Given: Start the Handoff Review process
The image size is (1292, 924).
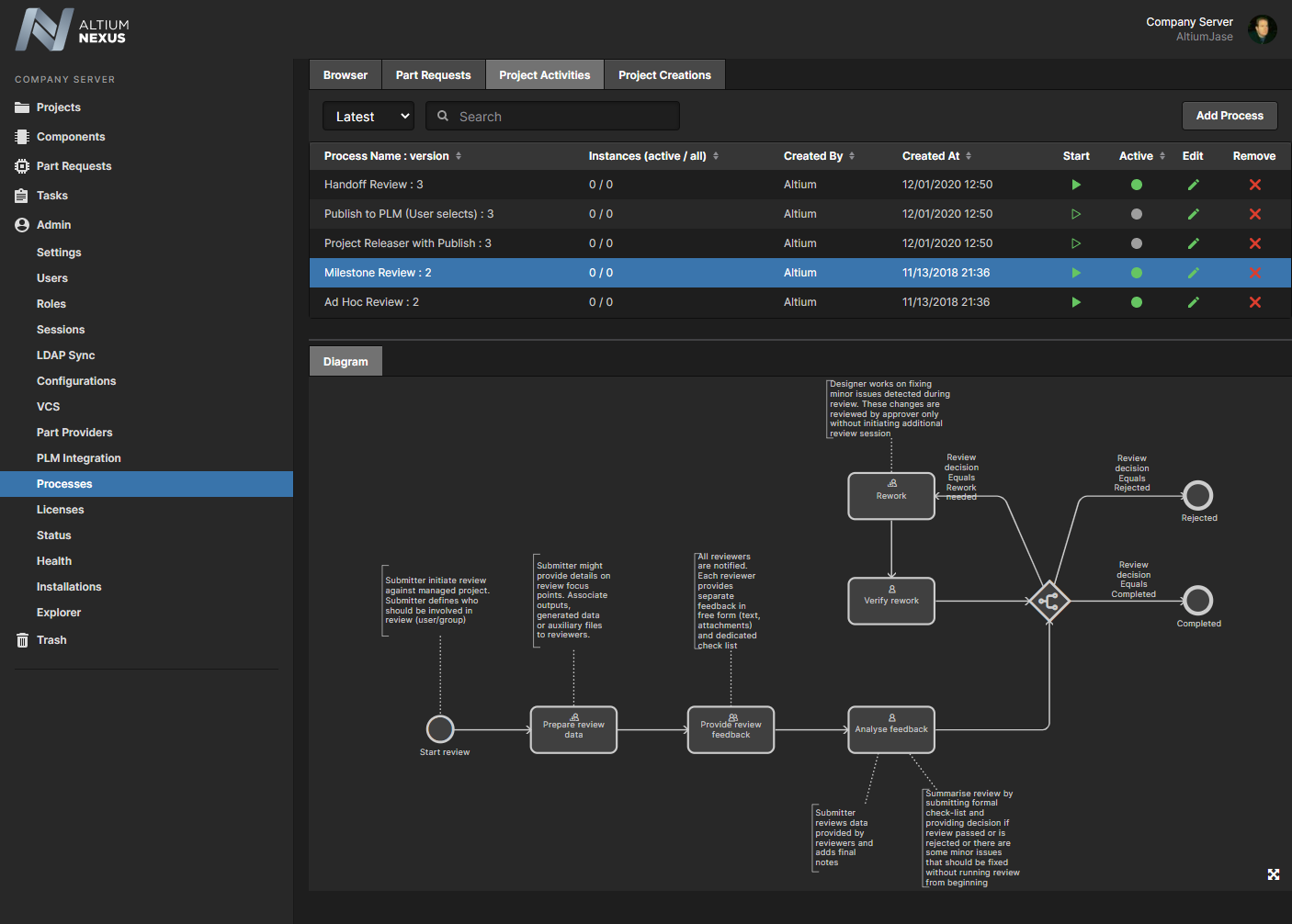Looking at the screenshot, I should click(1076, 185).
